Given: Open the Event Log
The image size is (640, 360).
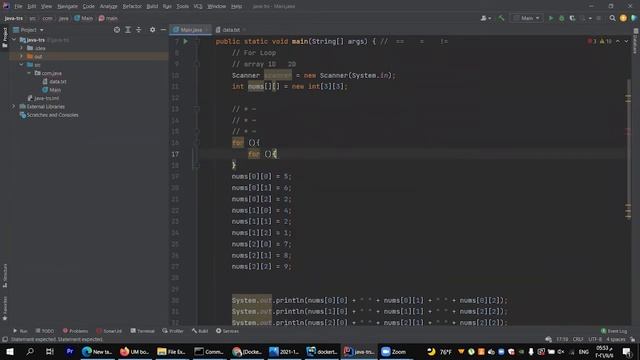Looking at the screenshot, I should click(x=614, y=331).
